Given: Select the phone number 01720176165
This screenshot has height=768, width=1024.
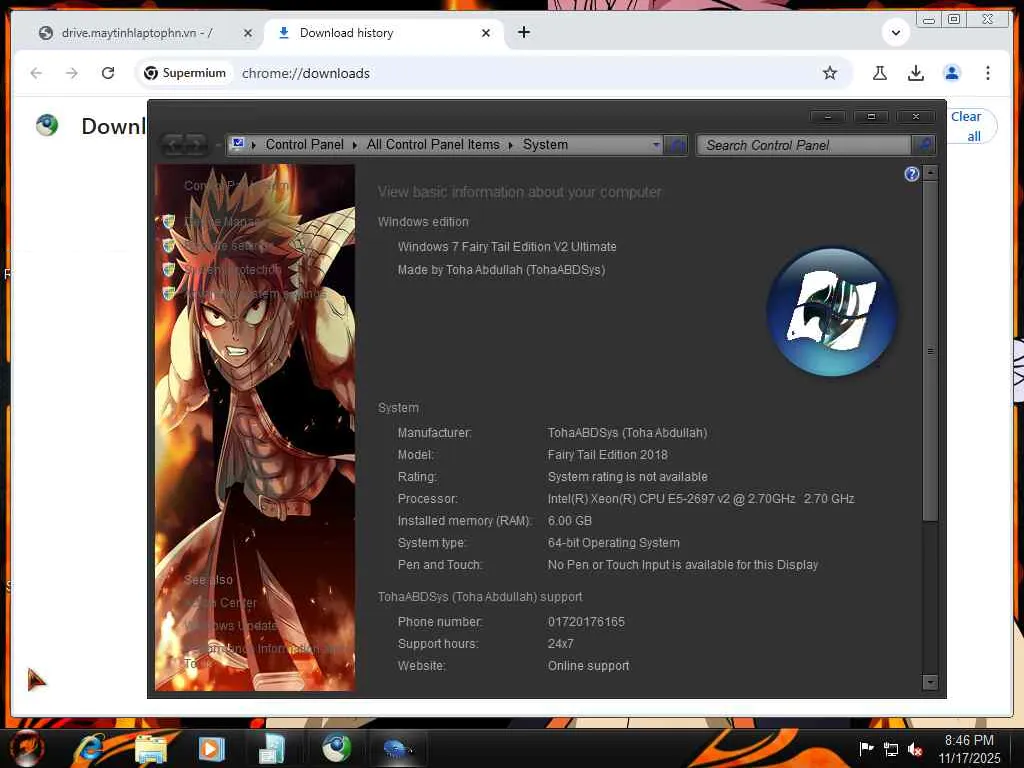Looking at the screenshot, I should (x=586, y=622).
